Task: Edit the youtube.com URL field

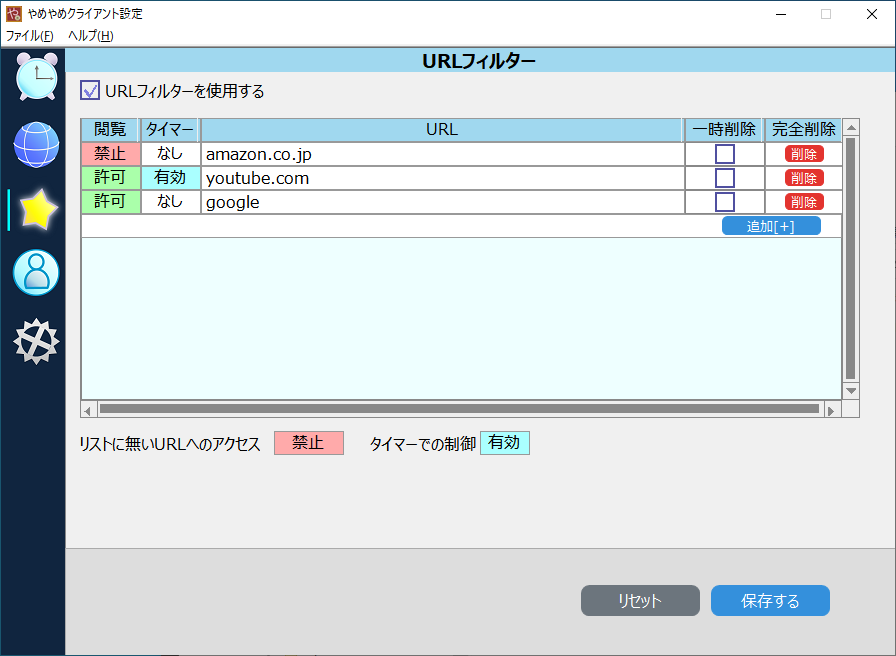Action: pos(442,178)
